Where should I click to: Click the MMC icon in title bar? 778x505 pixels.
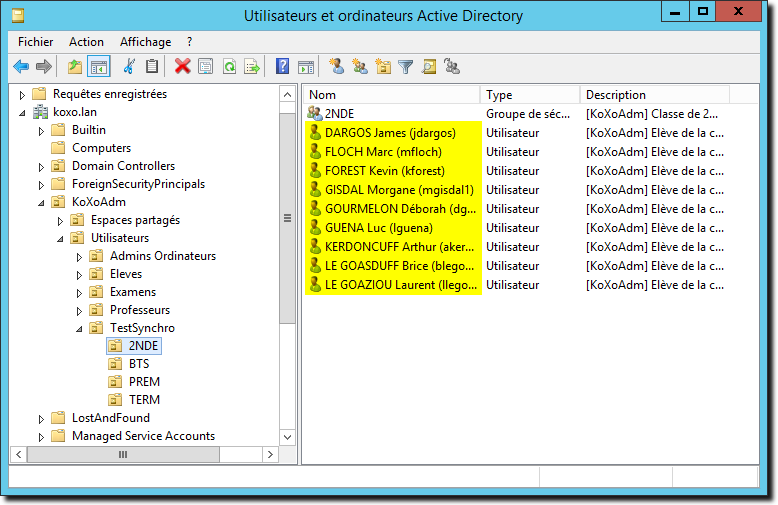[x=18, y=16]
